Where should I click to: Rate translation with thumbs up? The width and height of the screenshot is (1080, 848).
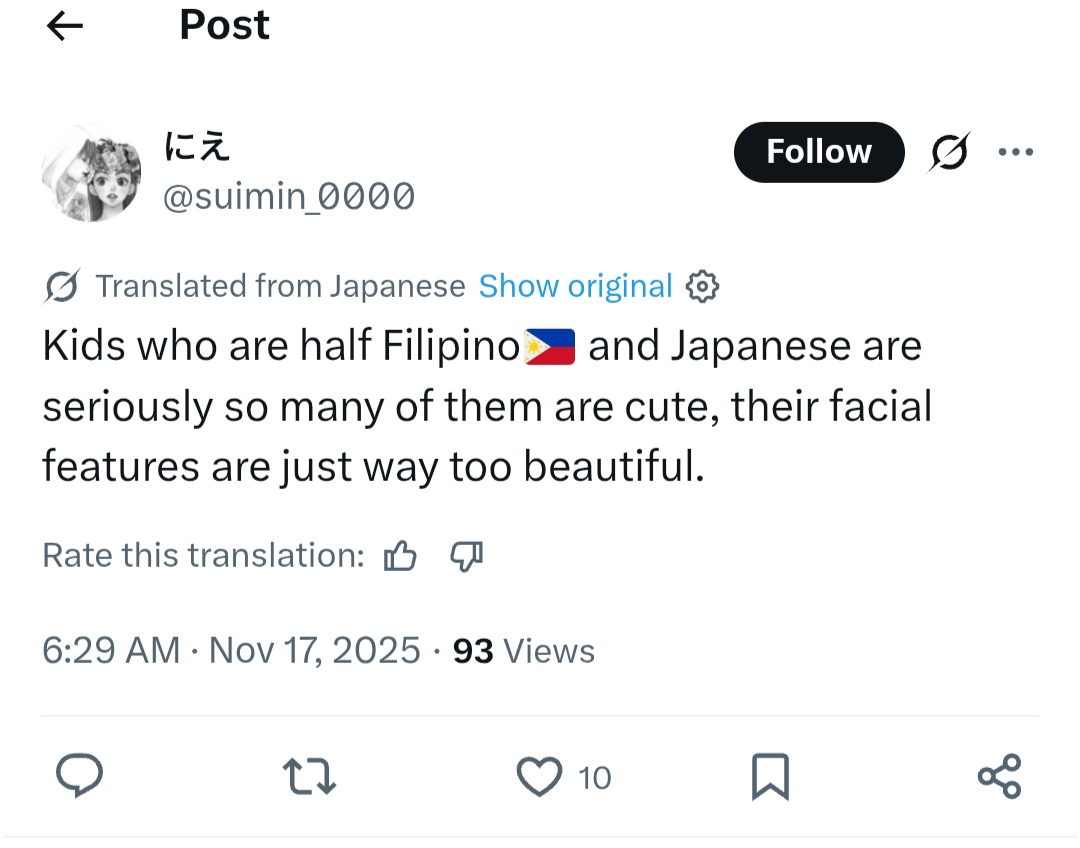pyautogui.click(x=400, y=555)
